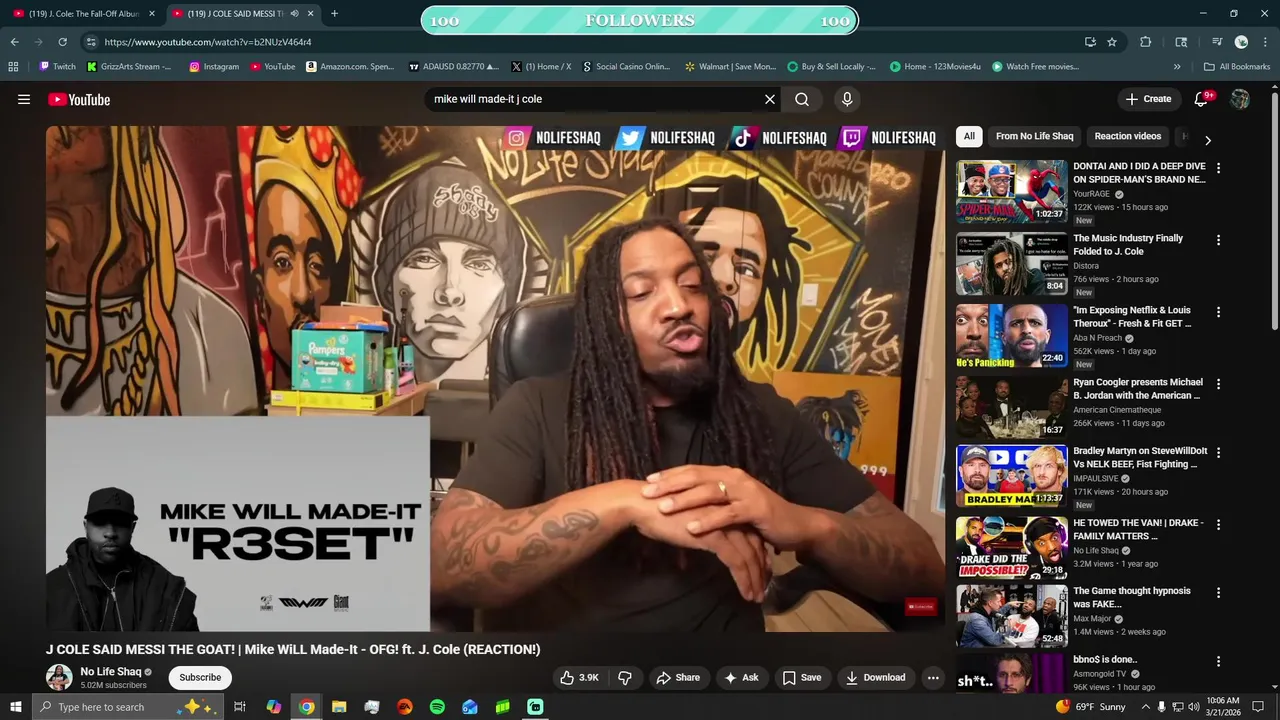
Task: Open options for Bradley Martyn SteveWillDoIt video
Action: pyautogui.click(x=1218, y=452)
